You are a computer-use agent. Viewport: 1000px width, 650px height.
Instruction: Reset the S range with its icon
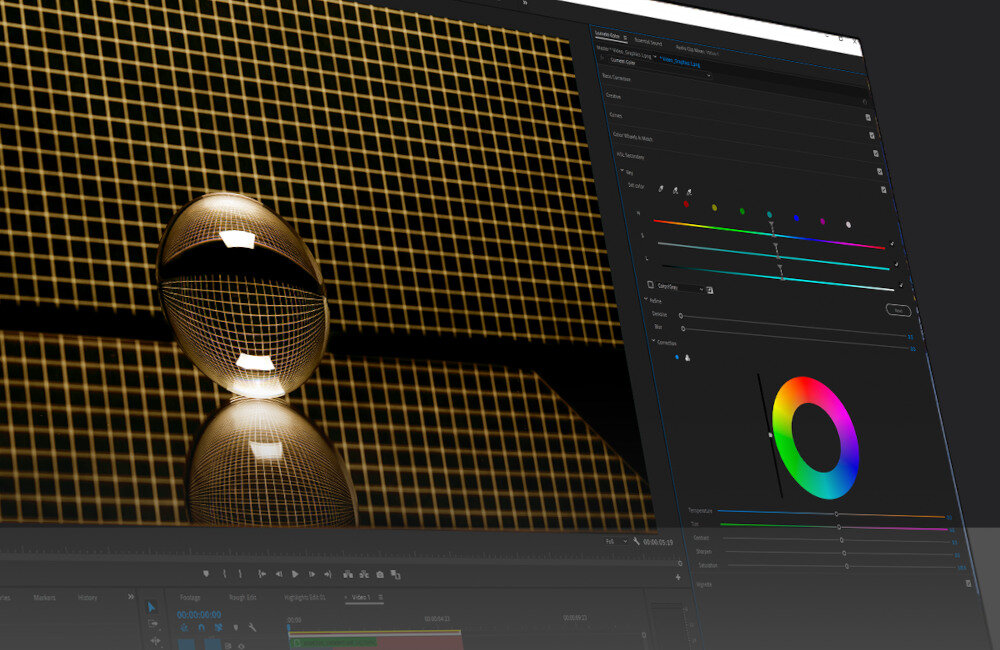tap(896, 264)
